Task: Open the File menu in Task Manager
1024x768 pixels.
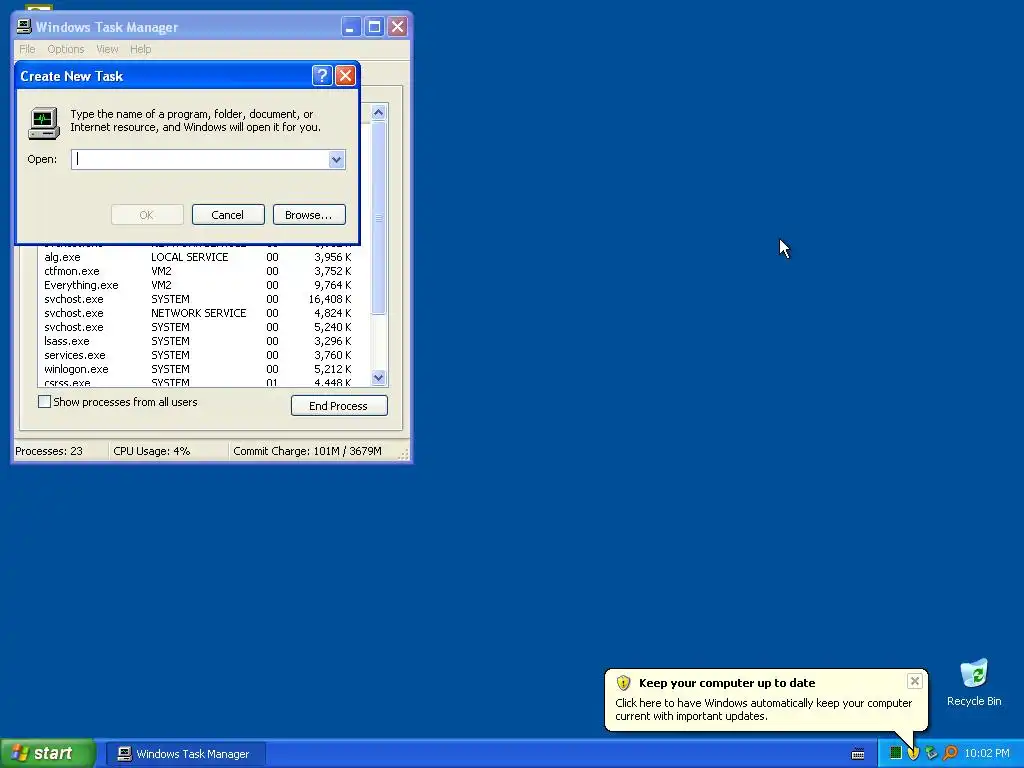Action: coord(27,49)
